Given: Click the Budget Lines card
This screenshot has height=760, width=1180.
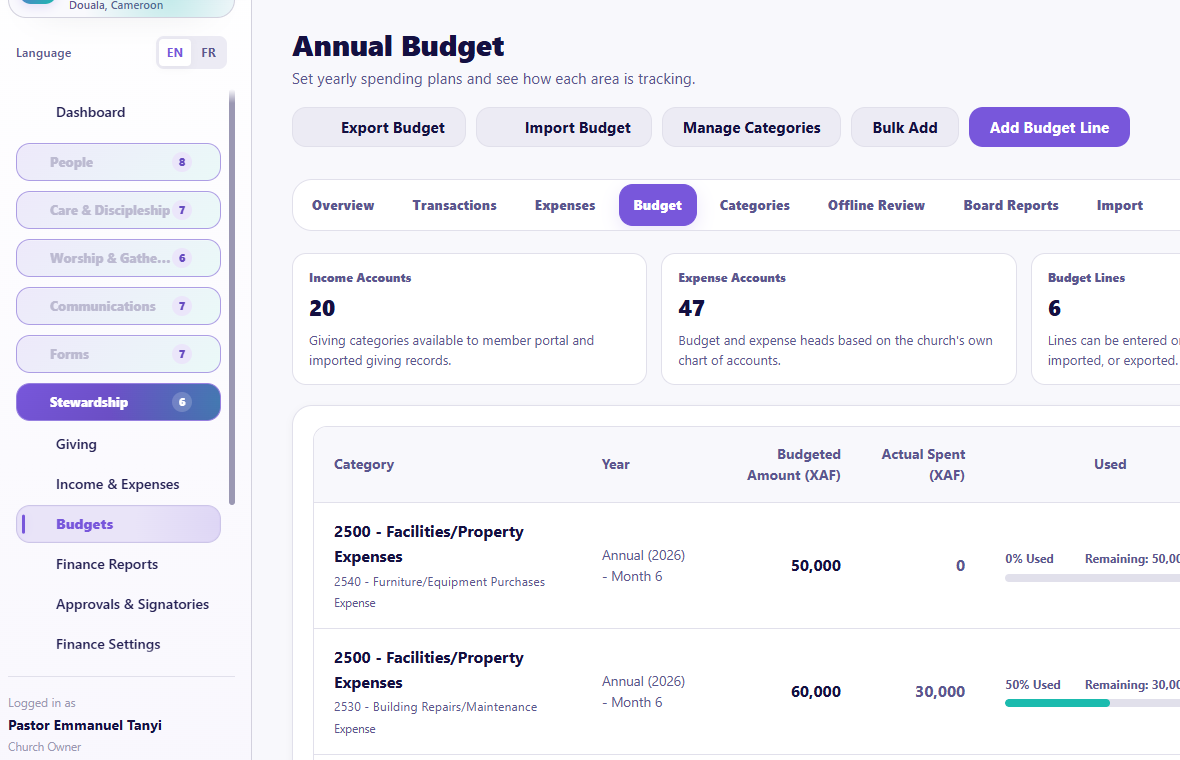Looking at the screenshot, I should (x=1105, y=319).
